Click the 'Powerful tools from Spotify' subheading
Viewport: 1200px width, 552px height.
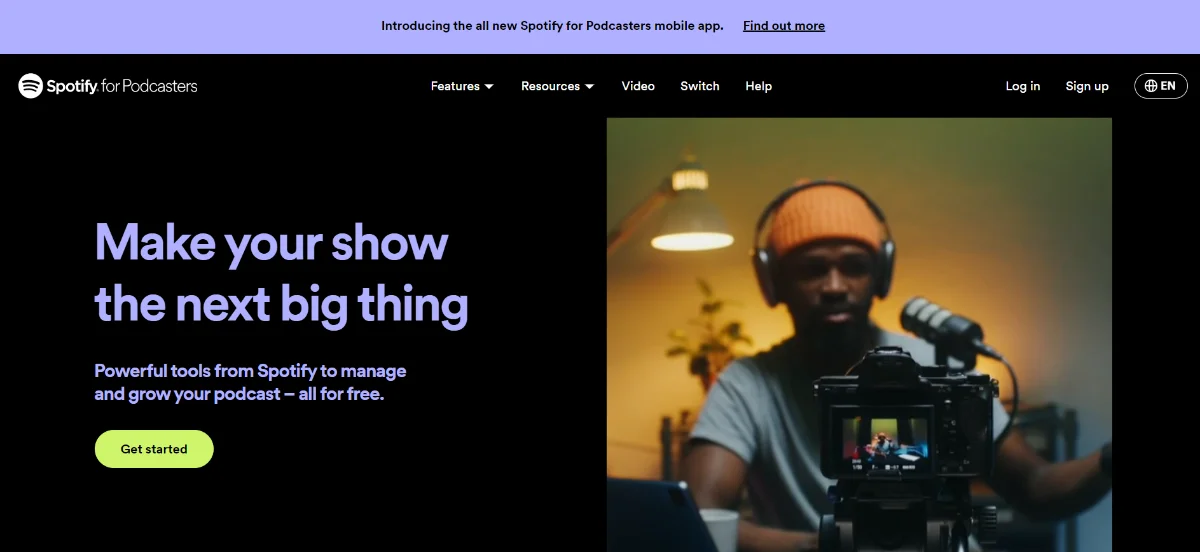click(250, 382)
